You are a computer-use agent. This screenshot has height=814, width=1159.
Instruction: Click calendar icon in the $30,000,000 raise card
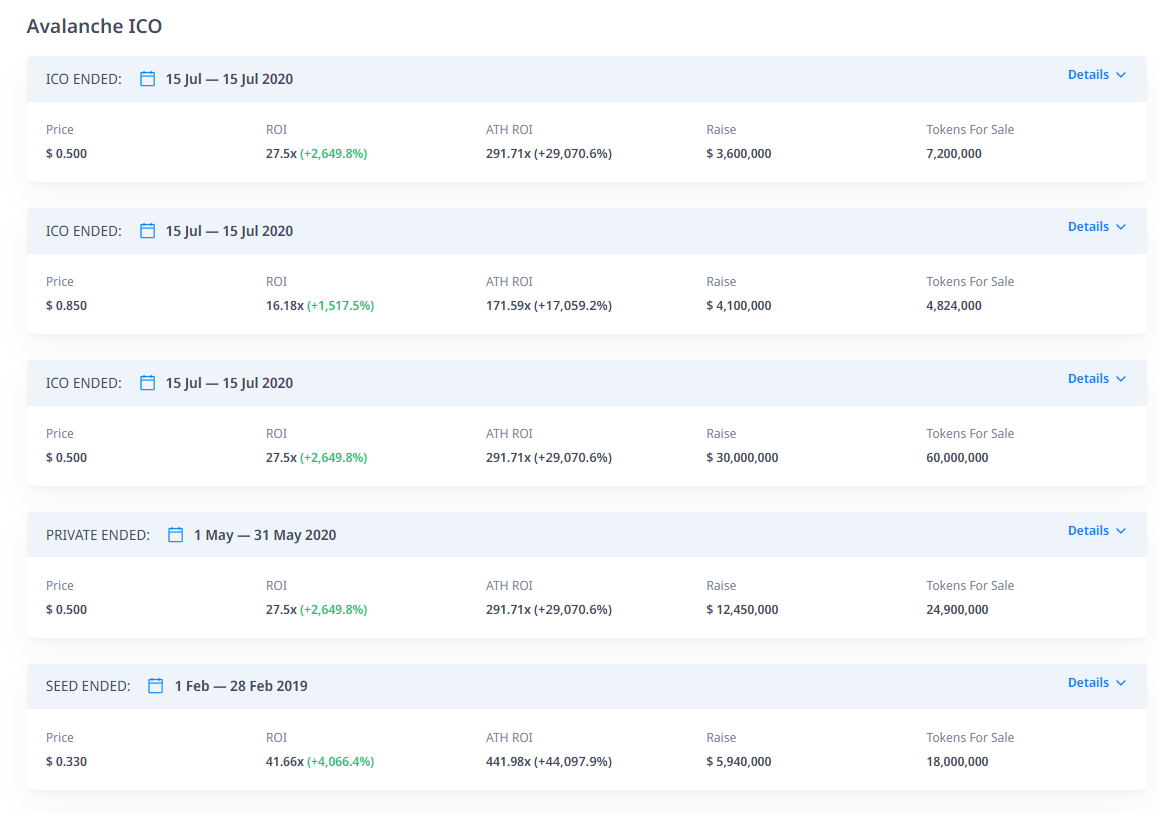point(147,383)
